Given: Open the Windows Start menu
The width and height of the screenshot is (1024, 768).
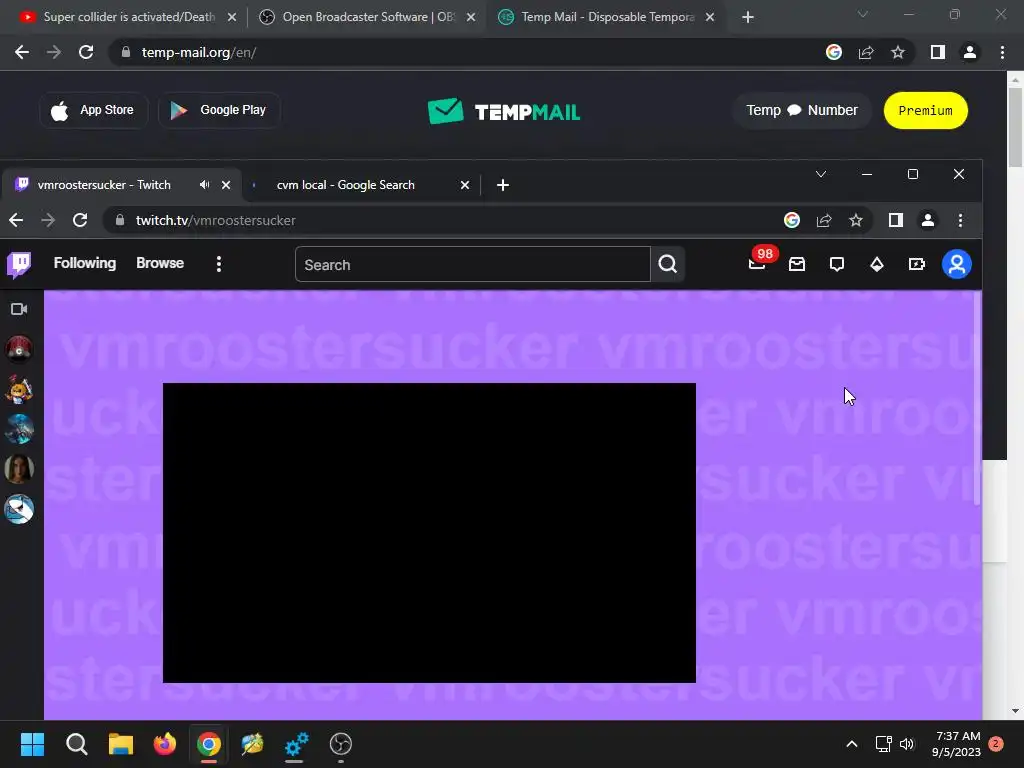Looking at the screenshot, I should pos(32,744).
